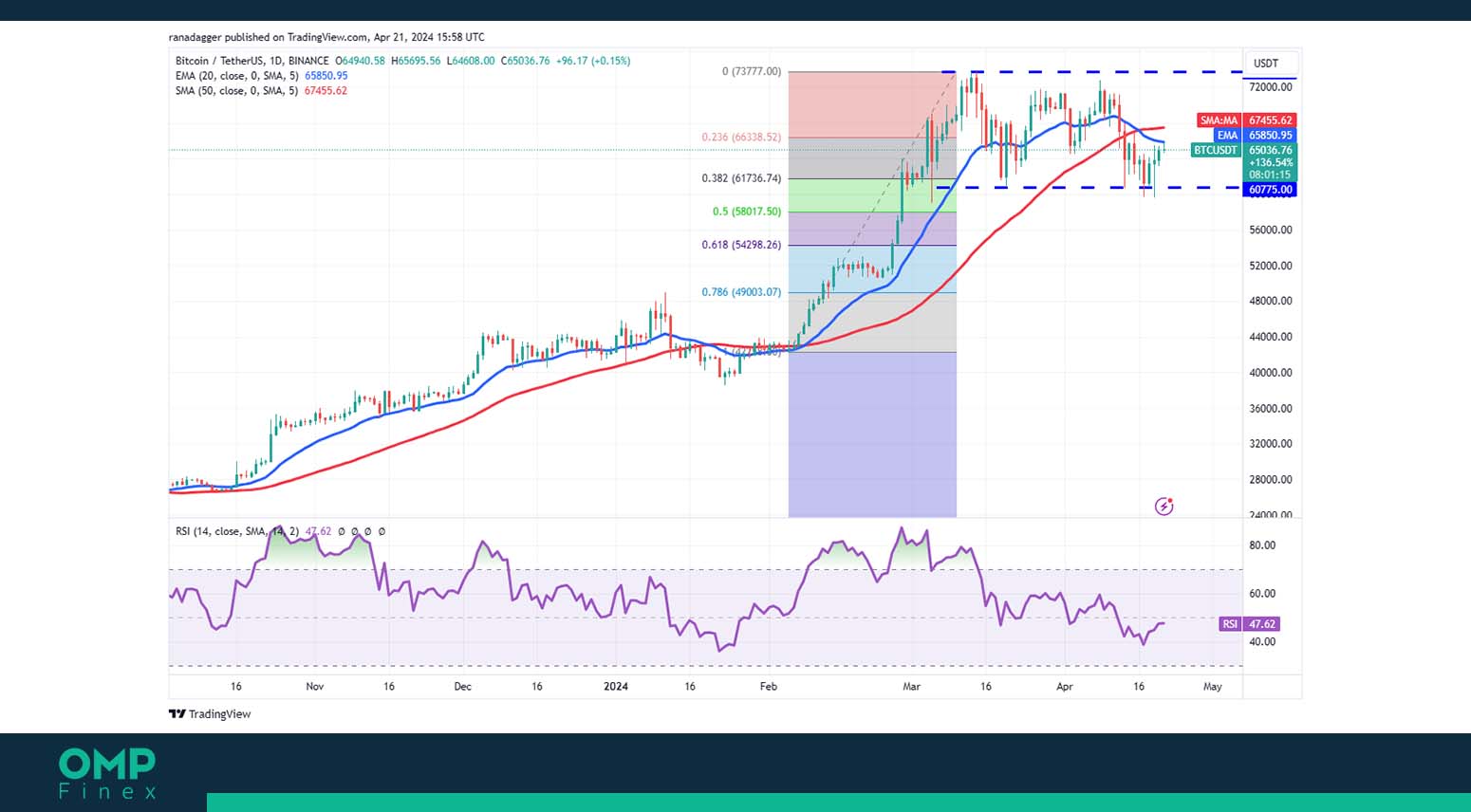The width and height of the screenshot is (1471, 812).
Task: Select the EMA (20, close, 0, SMA, 5) legend
Action: point(237,76)
